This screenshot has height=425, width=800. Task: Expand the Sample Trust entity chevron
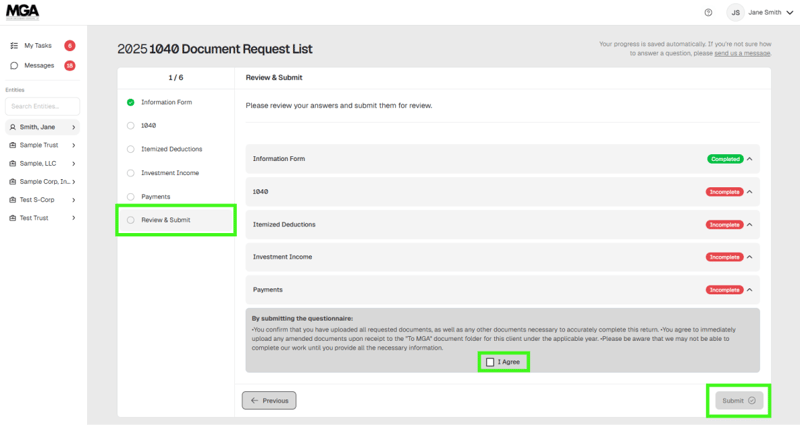[73, 145]
